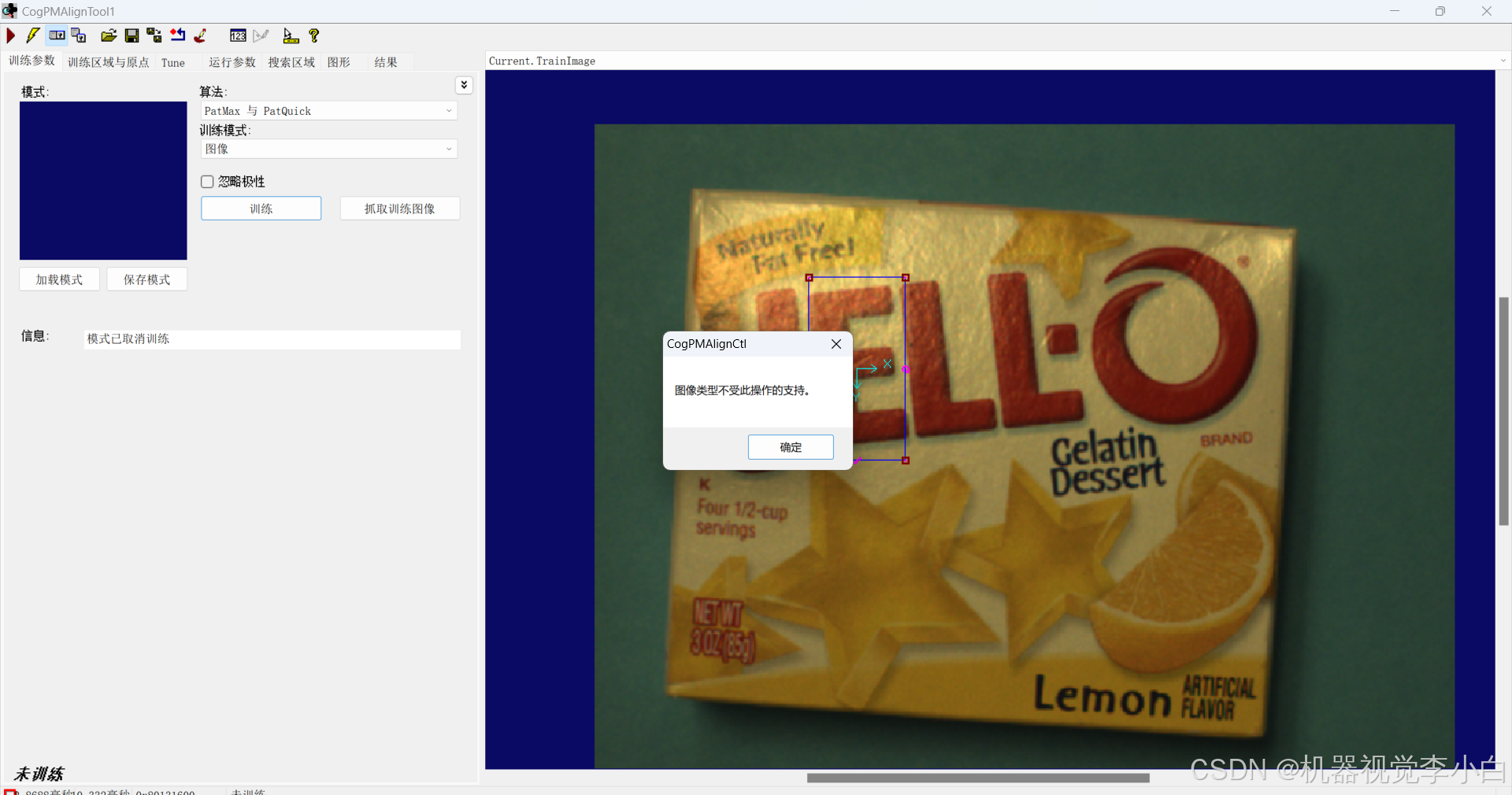
Task: Click the vertical scrollbar of image display
Action: tap(1503, 411)
